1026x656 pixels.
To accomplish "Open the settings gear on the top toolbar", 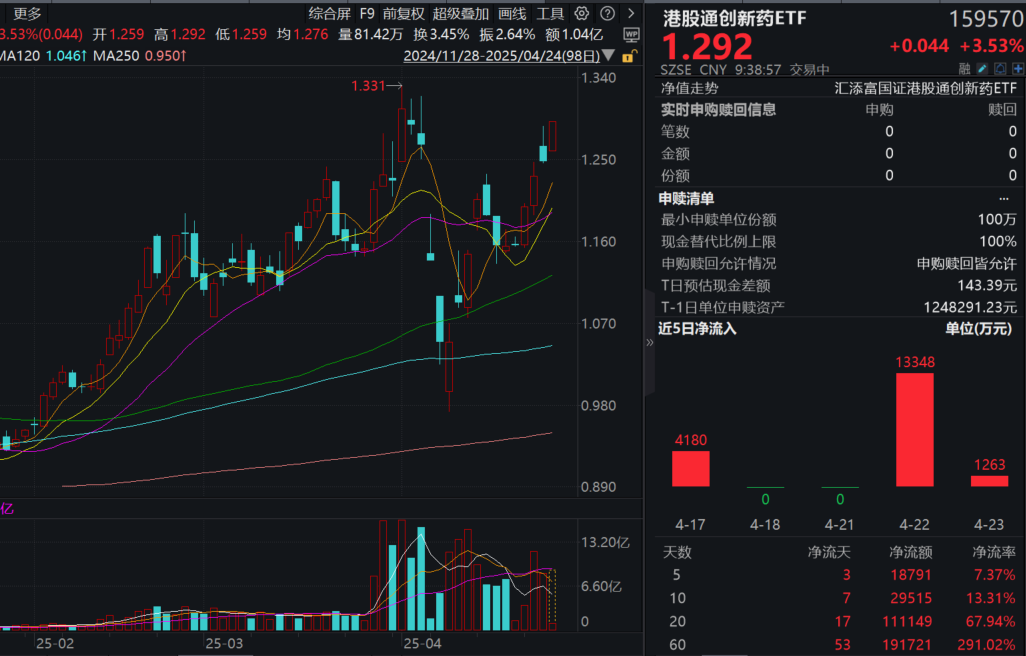I will click(x=583, y=14).
